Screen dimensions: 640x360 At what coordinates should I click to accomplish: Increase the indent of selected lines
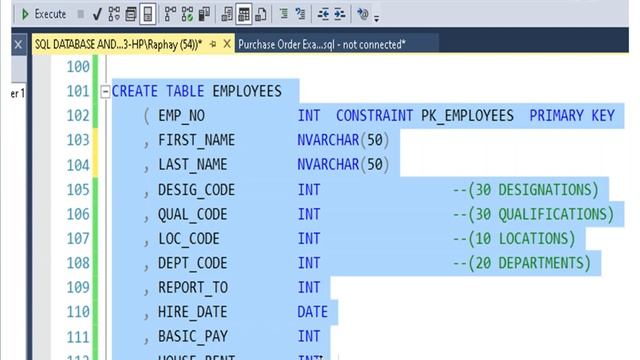pyautogui.click(x=340, y=14)
